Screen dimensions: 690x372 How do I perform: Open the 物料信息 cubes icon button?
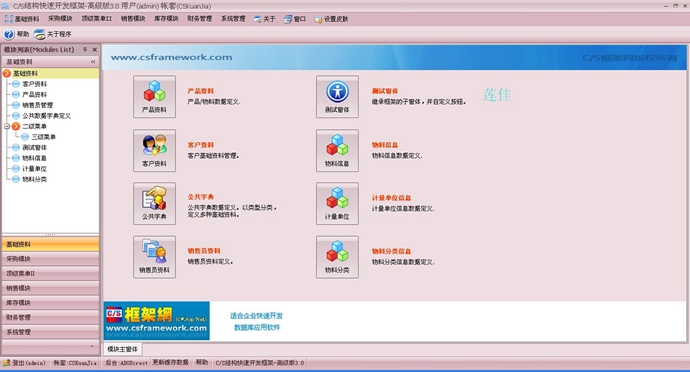coord(337,151)
